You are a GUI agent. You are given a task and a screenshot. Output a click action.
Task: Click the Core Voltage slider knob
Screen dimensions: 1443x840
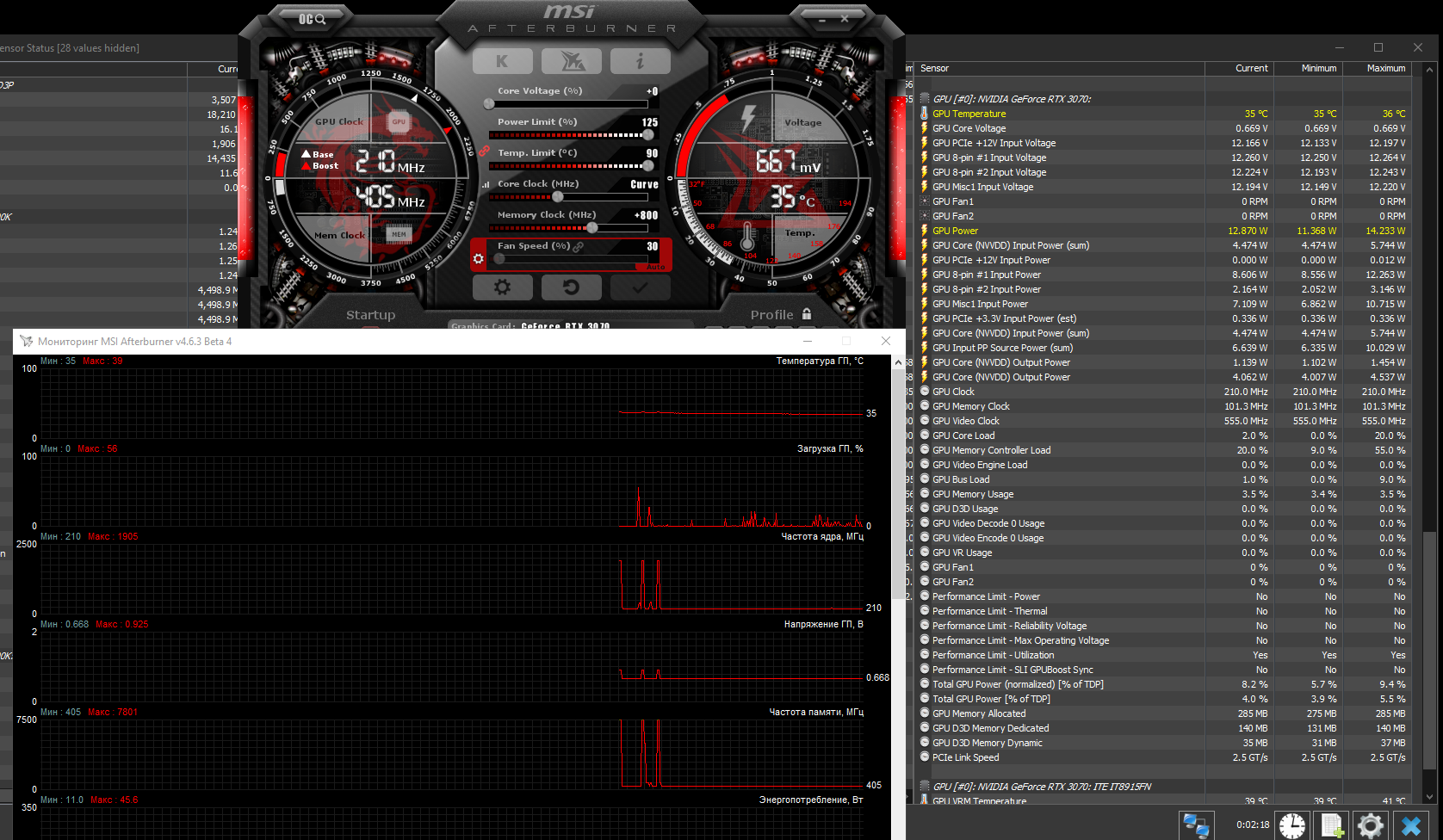click(489, 104)
